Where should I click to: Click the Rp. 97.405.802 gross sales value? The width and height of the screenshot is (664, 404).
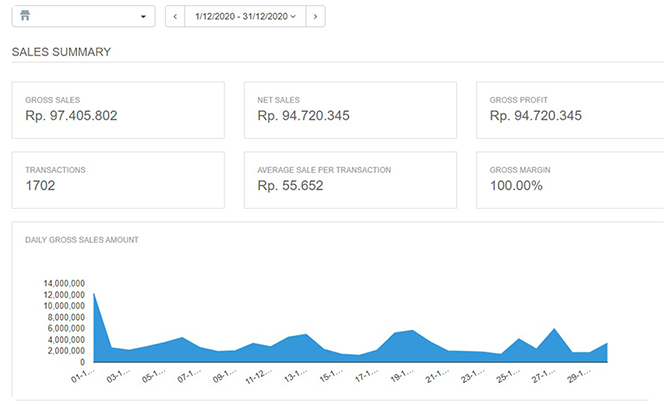(x=72, y=116)
